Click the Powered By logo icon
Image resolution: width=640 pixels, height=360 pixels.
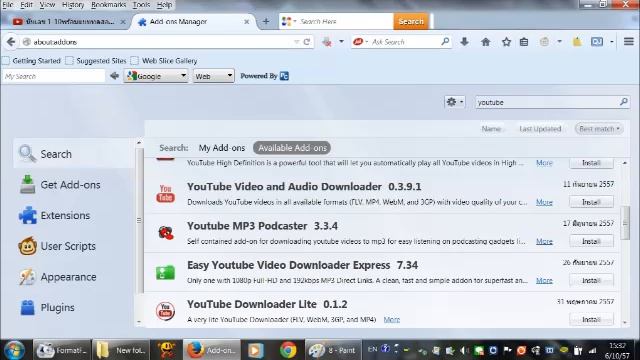284,76
